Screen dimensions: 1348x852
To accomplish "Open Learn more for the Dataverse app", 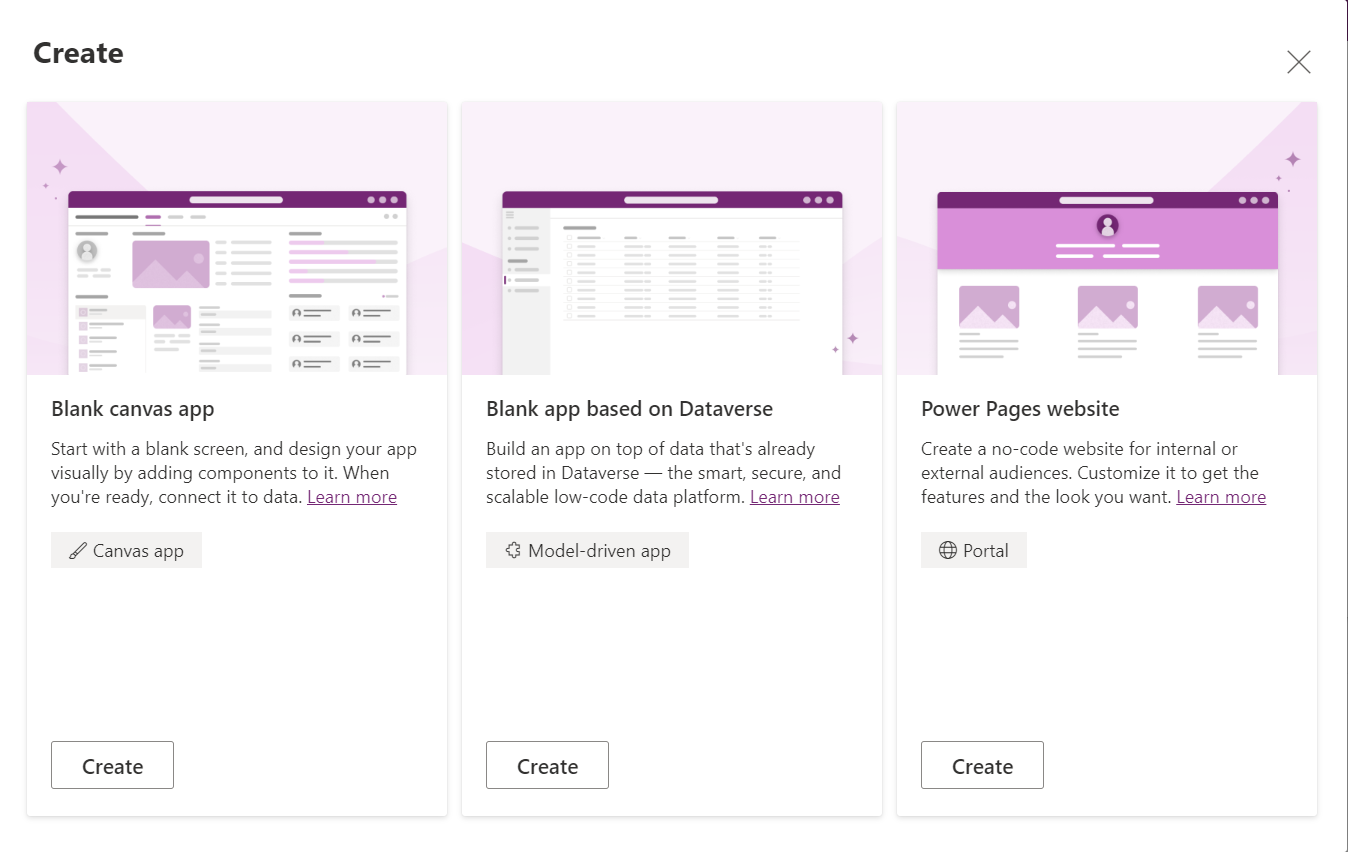I will (x=794, y=496).
